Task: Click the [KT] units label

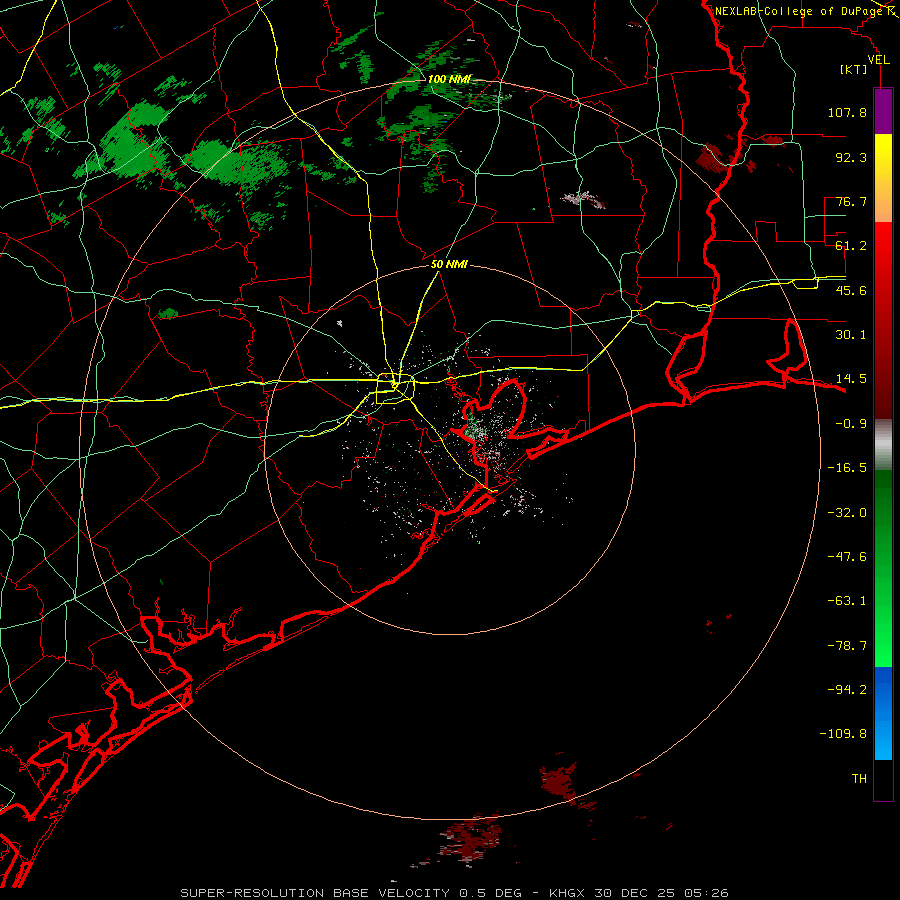Action: 854,69
